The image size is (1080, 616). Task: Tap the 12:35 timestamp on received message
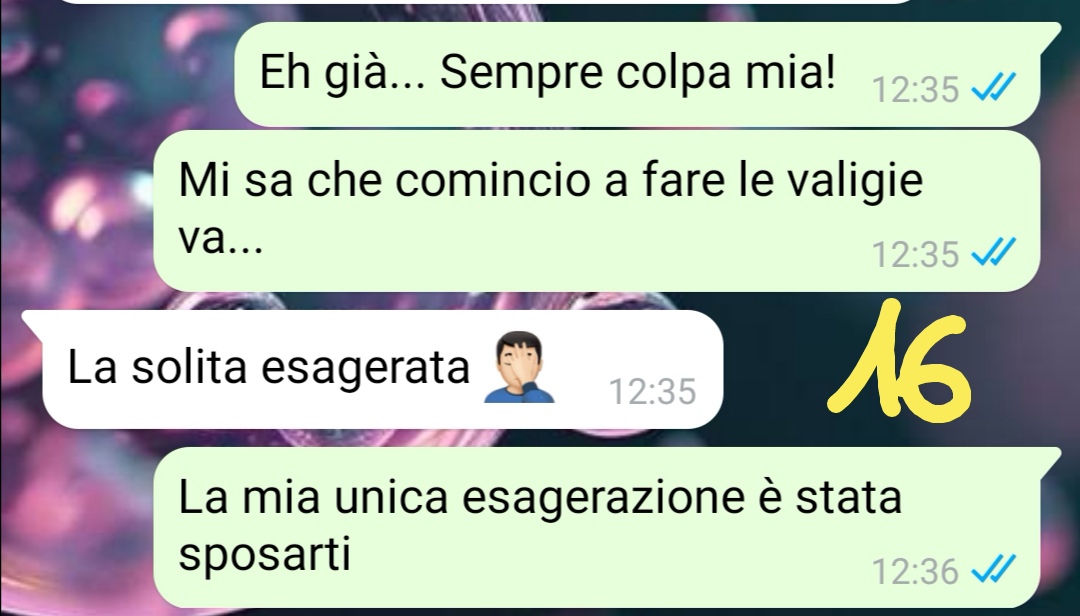(x=652, y=391)
